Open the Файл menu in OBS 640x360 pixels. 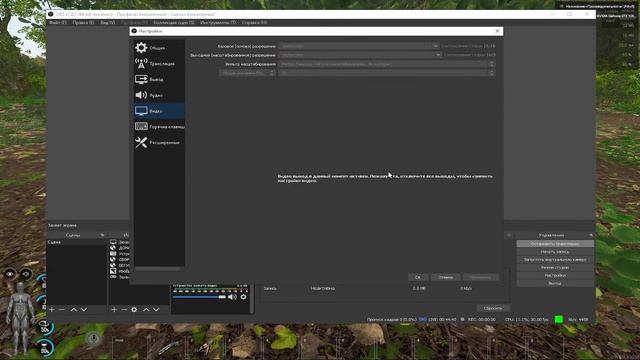(x=58, y=22)
